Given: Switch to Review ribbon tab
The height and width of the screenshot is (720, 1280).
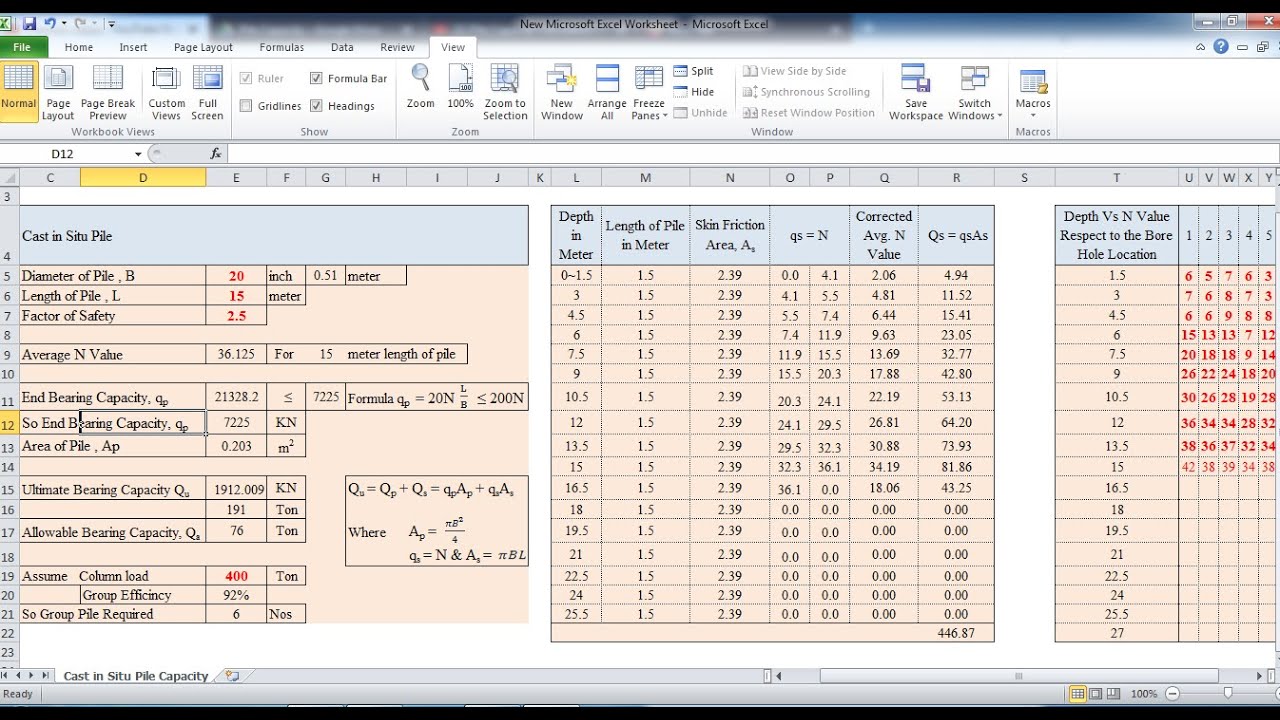Looking at the screenshot, I should click(397, 47).
